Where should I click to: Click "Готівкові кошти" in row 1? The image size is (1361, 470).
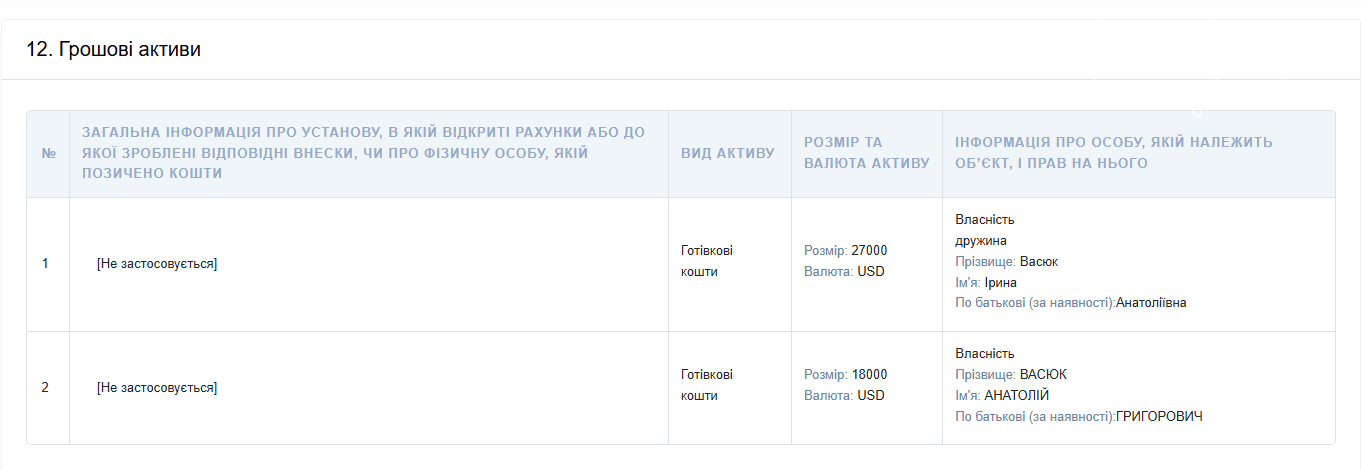click(706, 261)
